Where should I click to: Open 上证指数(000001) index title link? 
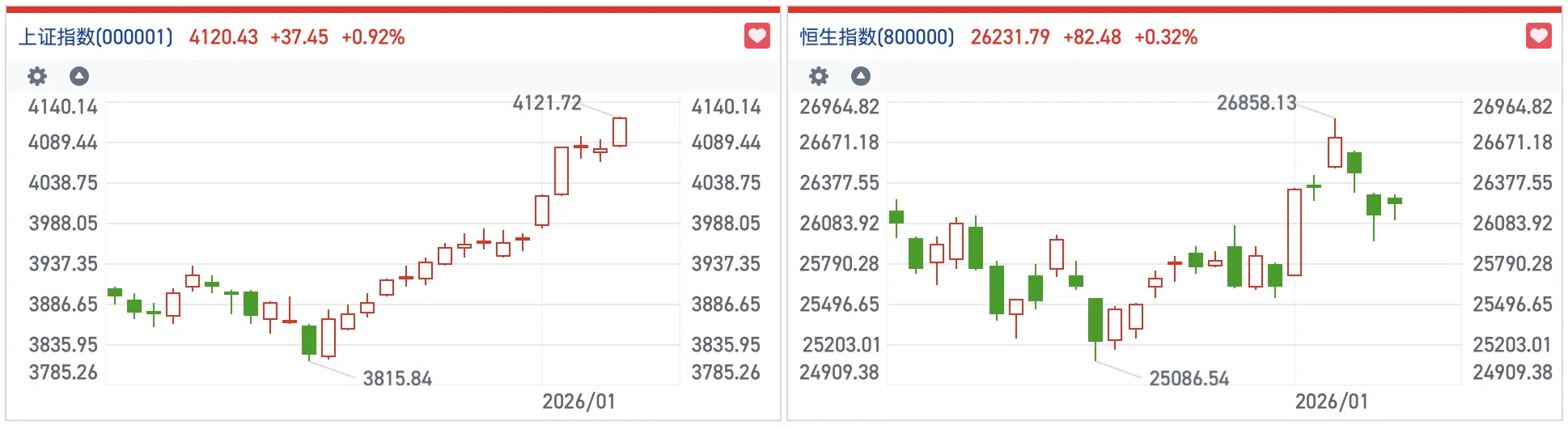[95, 37]
